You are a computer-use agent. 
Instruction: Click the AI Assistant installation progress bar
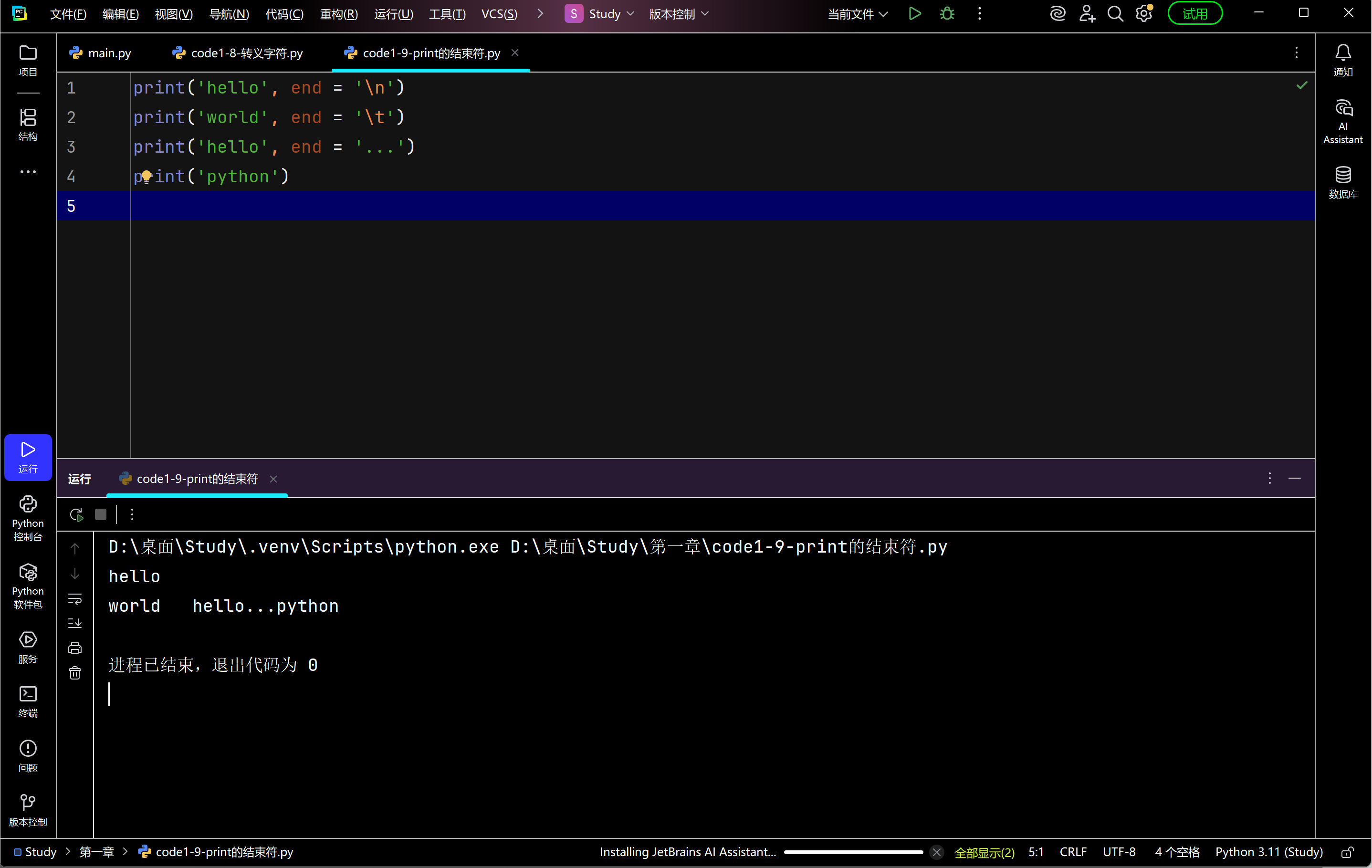853,852
